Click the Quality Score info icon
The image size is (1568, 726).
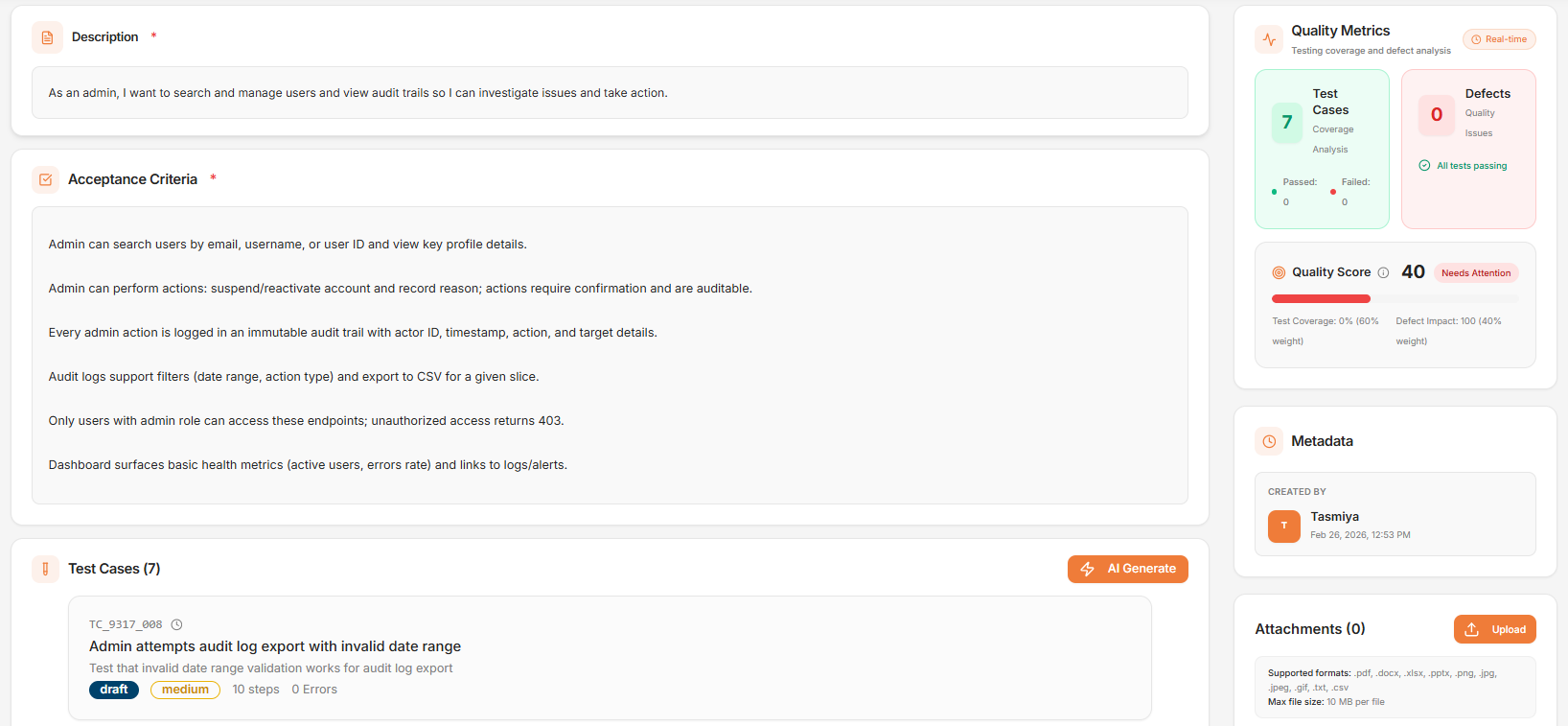tap(1383, 272)
